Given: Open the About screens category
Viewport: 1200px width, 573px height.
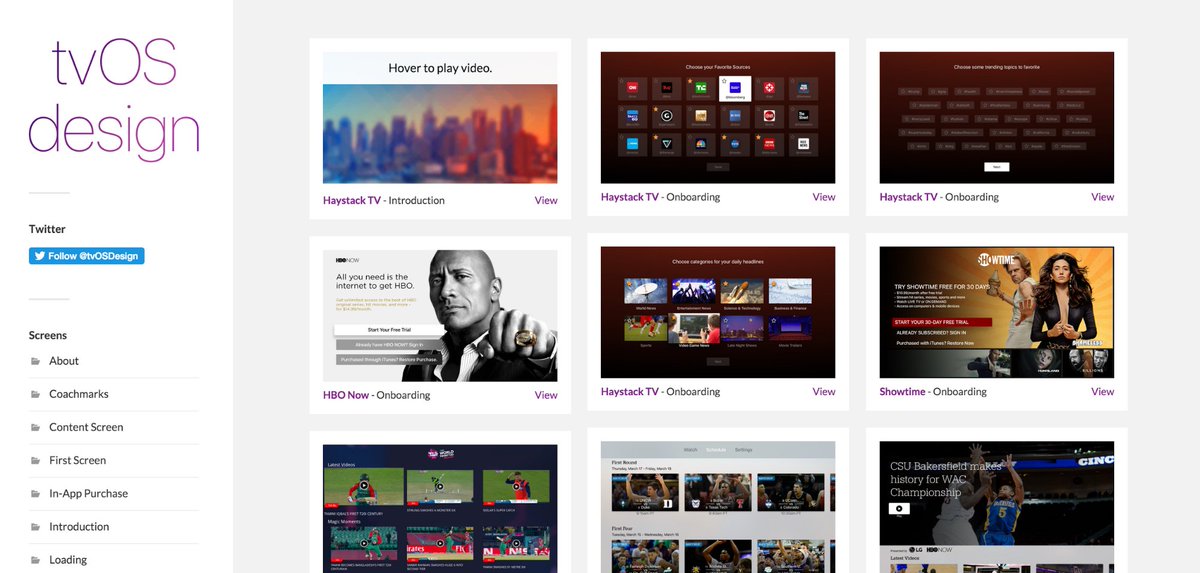Looking at the screenshot, I should click(64, 361).
